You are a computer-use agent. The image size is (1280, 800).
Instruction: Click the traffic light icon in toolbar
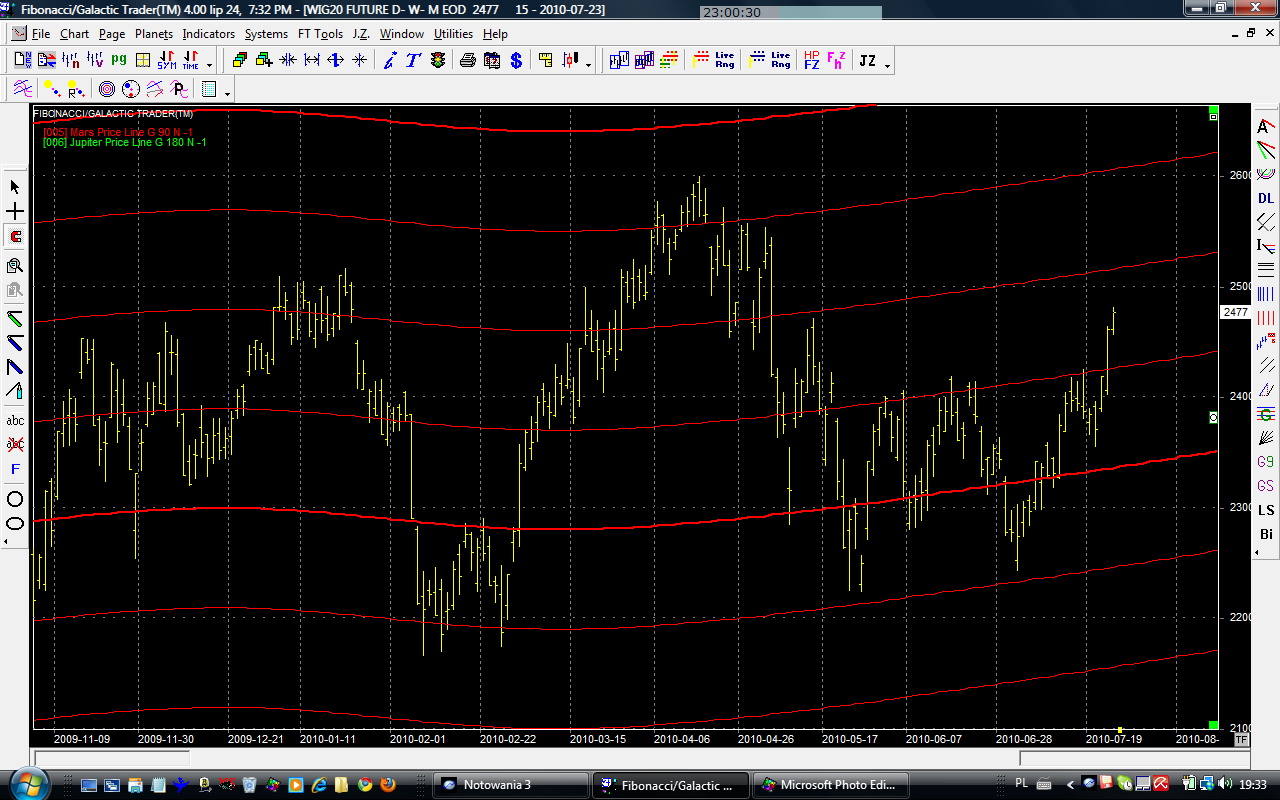(x=438, y=61)
